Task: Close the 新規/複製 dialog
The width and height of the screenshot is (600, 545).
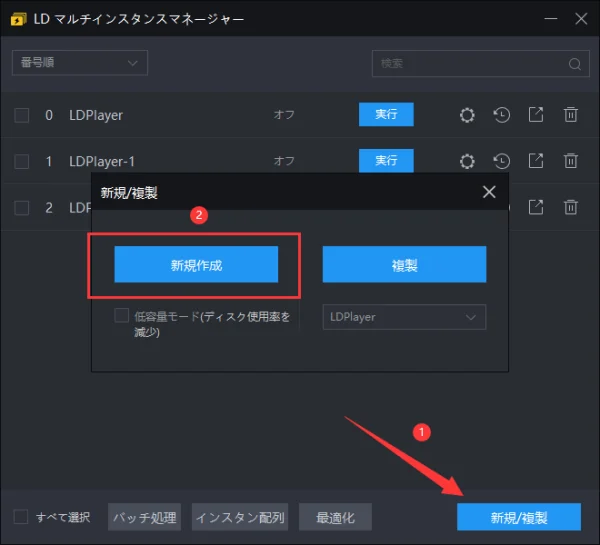Action: (x=489, y=192)
